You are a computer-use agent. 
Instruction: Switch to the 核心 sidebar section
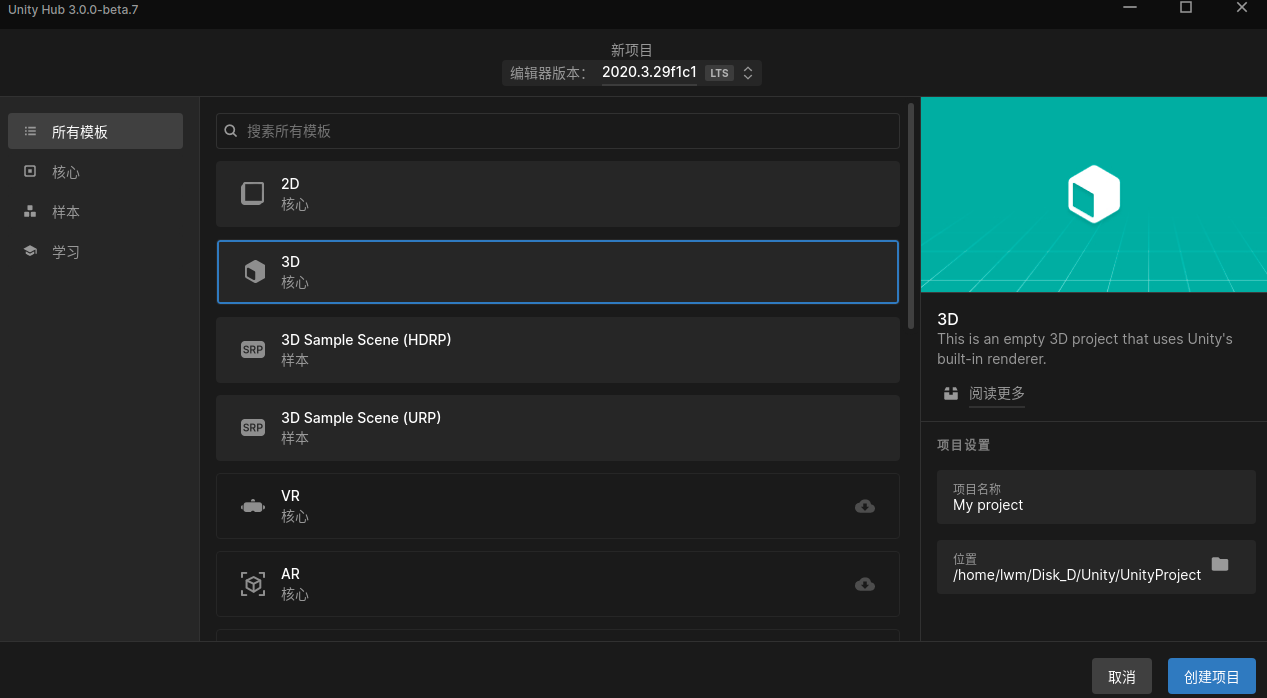pos(65,171)
